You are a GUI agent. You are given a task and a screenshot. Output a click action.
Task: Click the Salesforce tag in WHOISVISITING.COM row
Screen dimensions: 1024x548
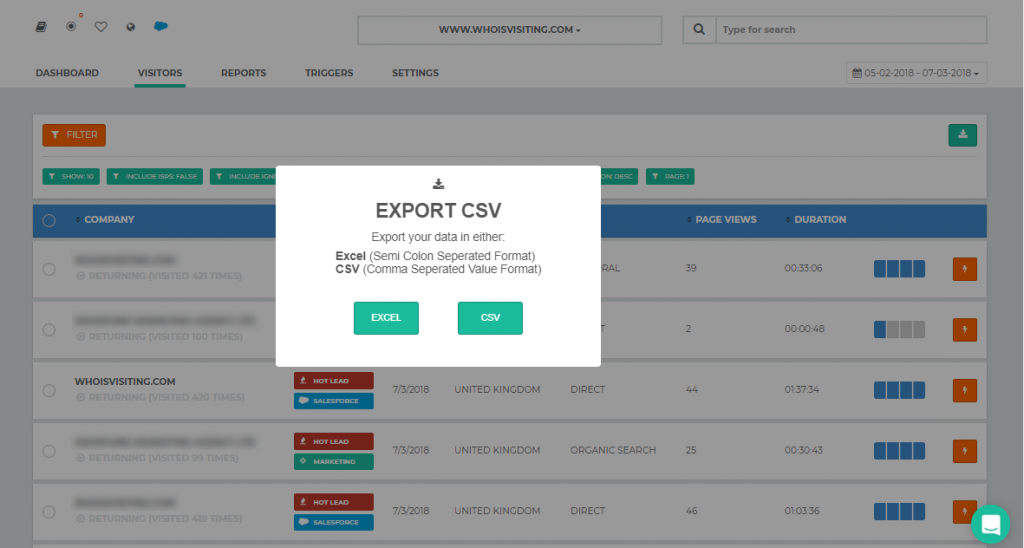(334, 400)
